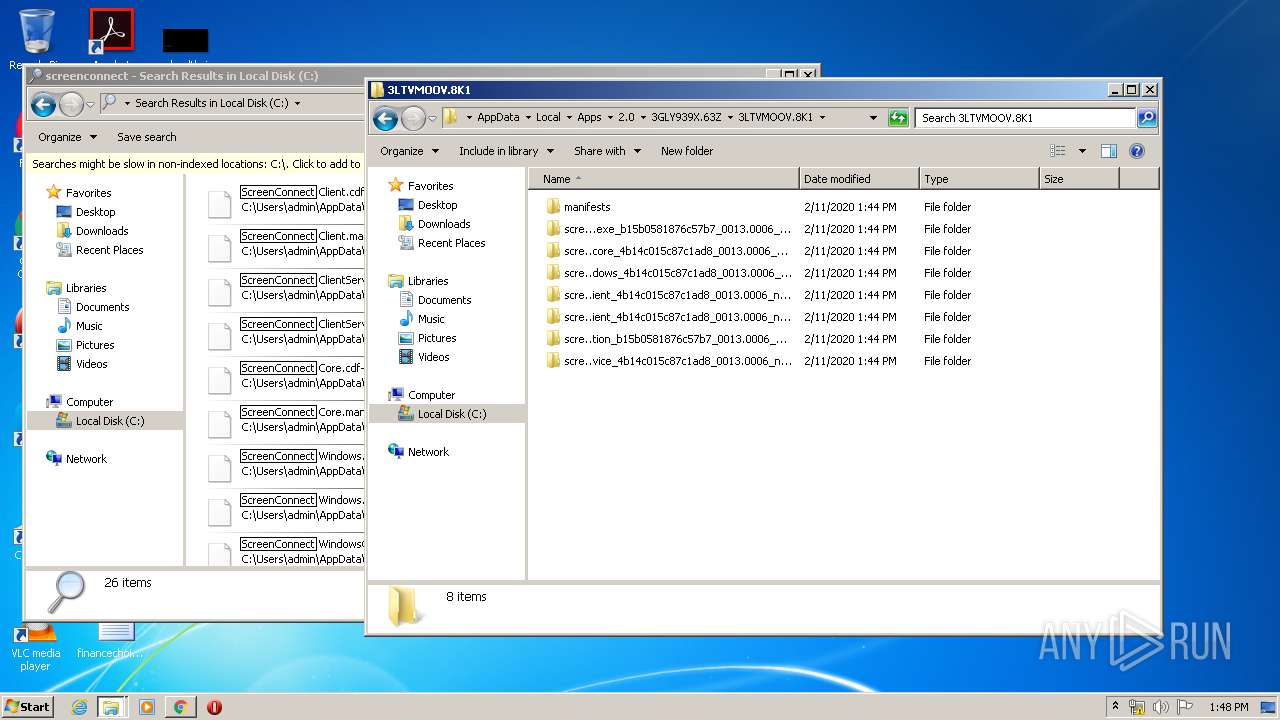Screen dimensions: 1280x720
Task: Open Organize menu in search results window
Action: pyautogui.click(x=67, y=137)
